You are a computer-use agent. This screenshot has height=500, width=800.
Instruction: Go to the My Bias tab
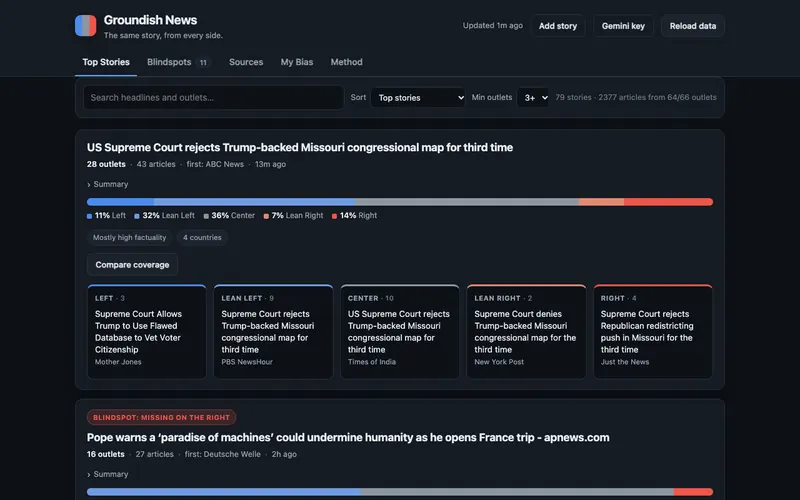click(x=297, y=62)
